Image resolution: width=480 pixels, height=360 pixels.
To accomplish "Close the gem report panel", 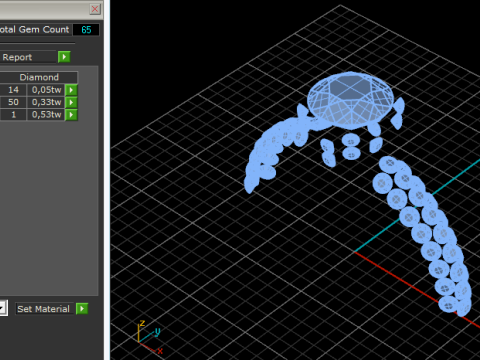I will point(95,9).
